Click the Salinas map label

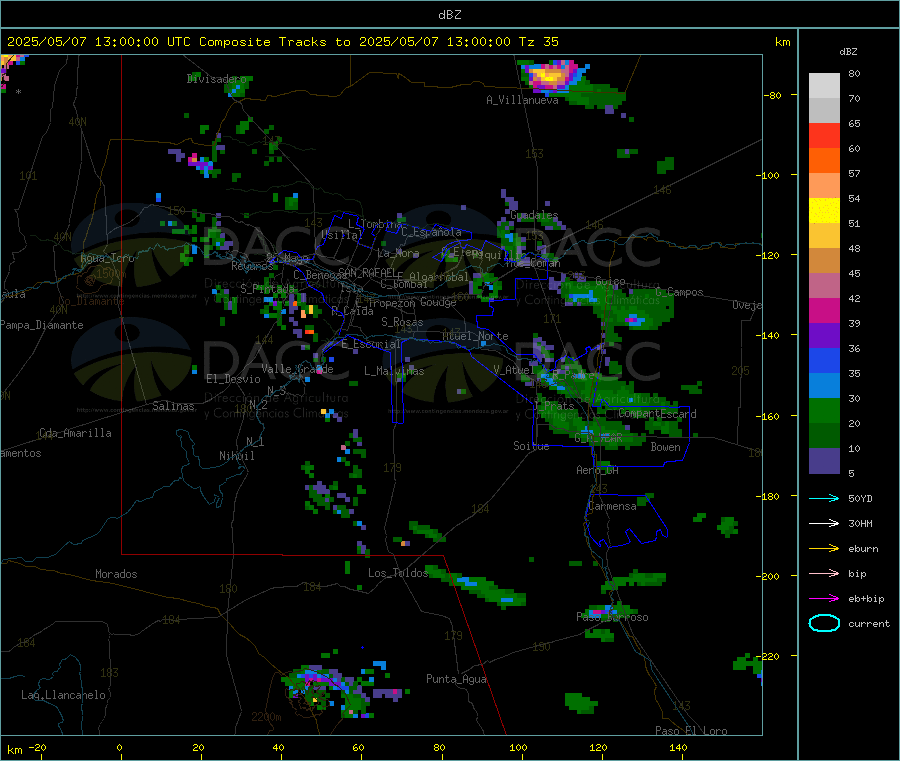(173, 406)
